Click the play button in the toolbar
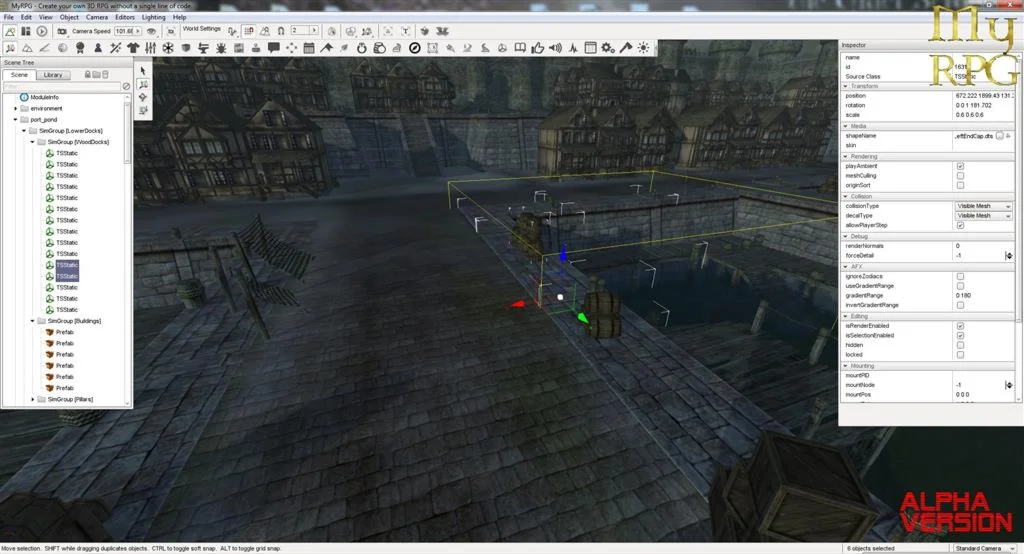This screenshot has height=554, width=1024. [x=42, y=31]
